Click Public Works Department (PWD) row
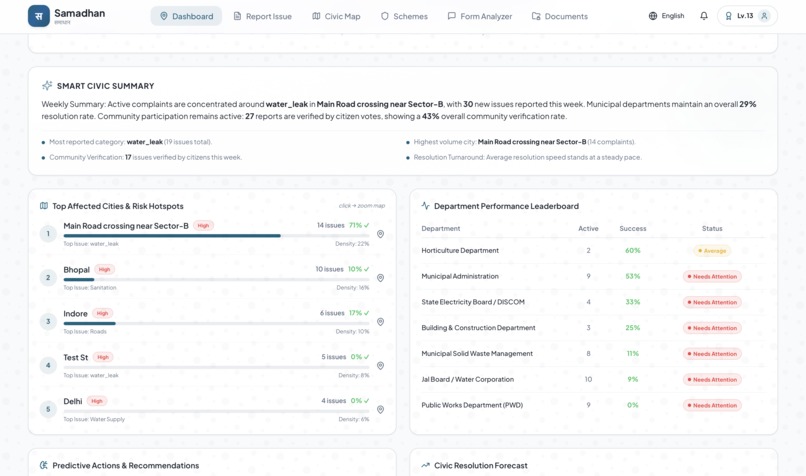806x476 pixels. 593,405
